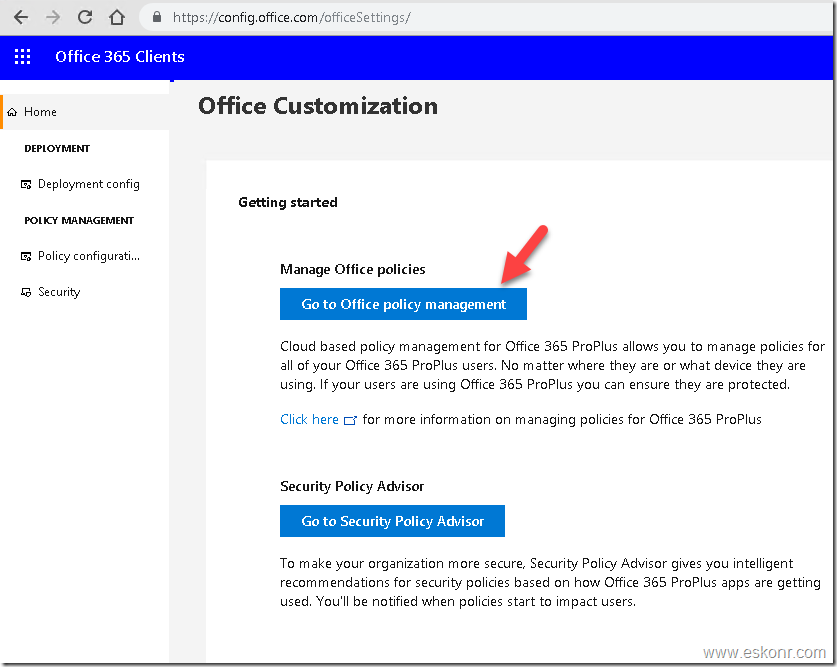Select Home in the sidebar

(85, 112)
